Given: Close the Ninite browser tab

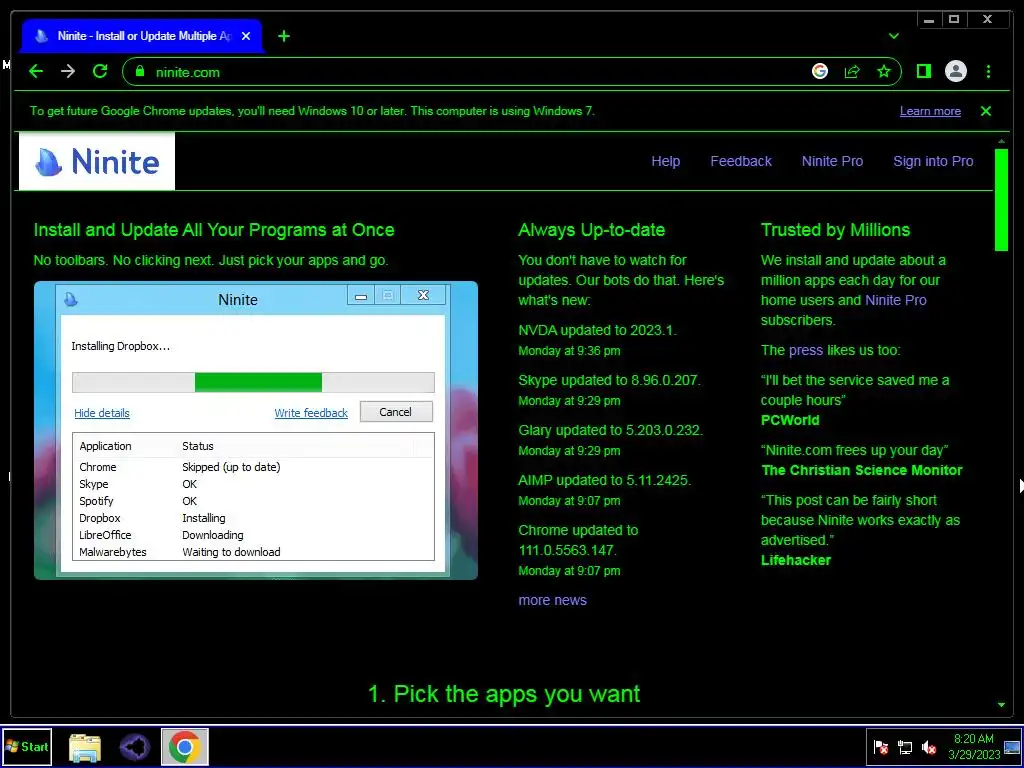Looking at the screenshot, I should pyautogui.click(x=246, y=36).
